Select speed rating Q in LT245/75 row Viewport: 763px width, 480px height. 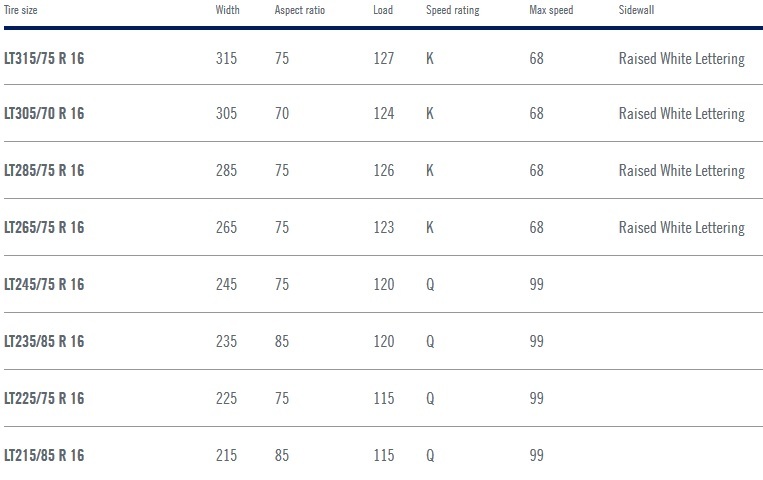click(x=430, y=285)
